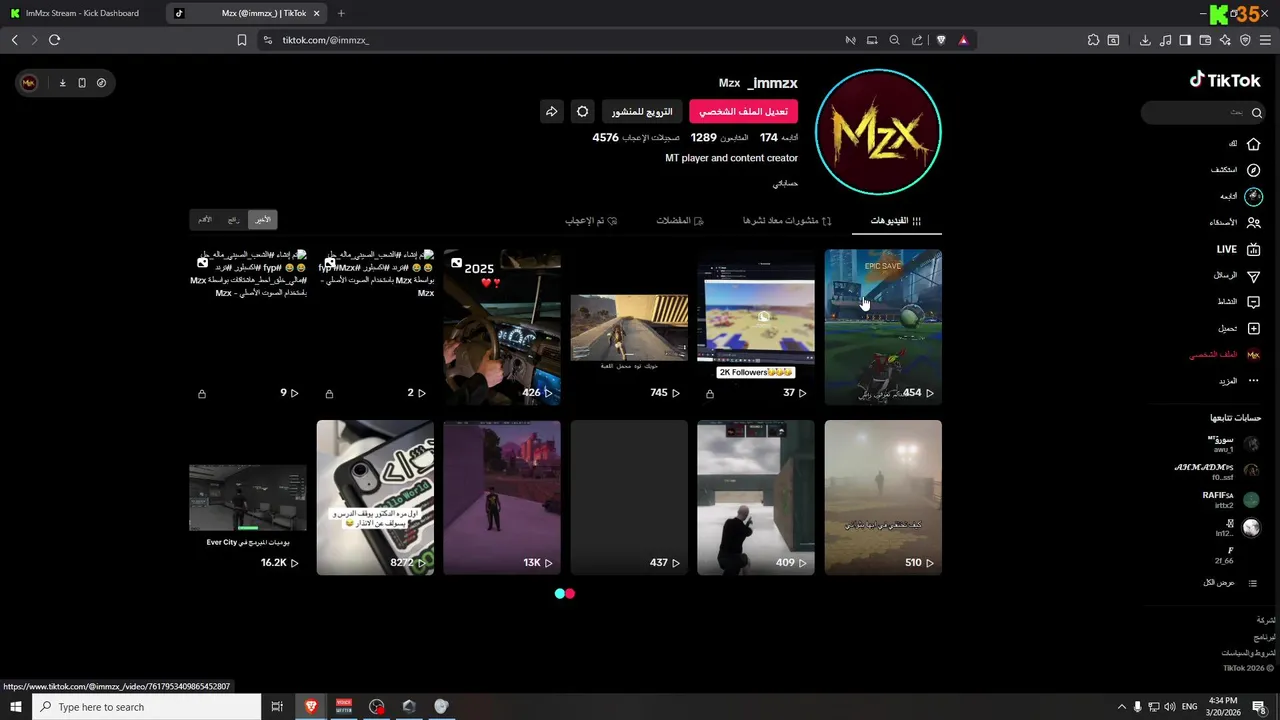Open a new browser tab
Viewport: 1280px width, 720px height.
[x=341, y=13]
